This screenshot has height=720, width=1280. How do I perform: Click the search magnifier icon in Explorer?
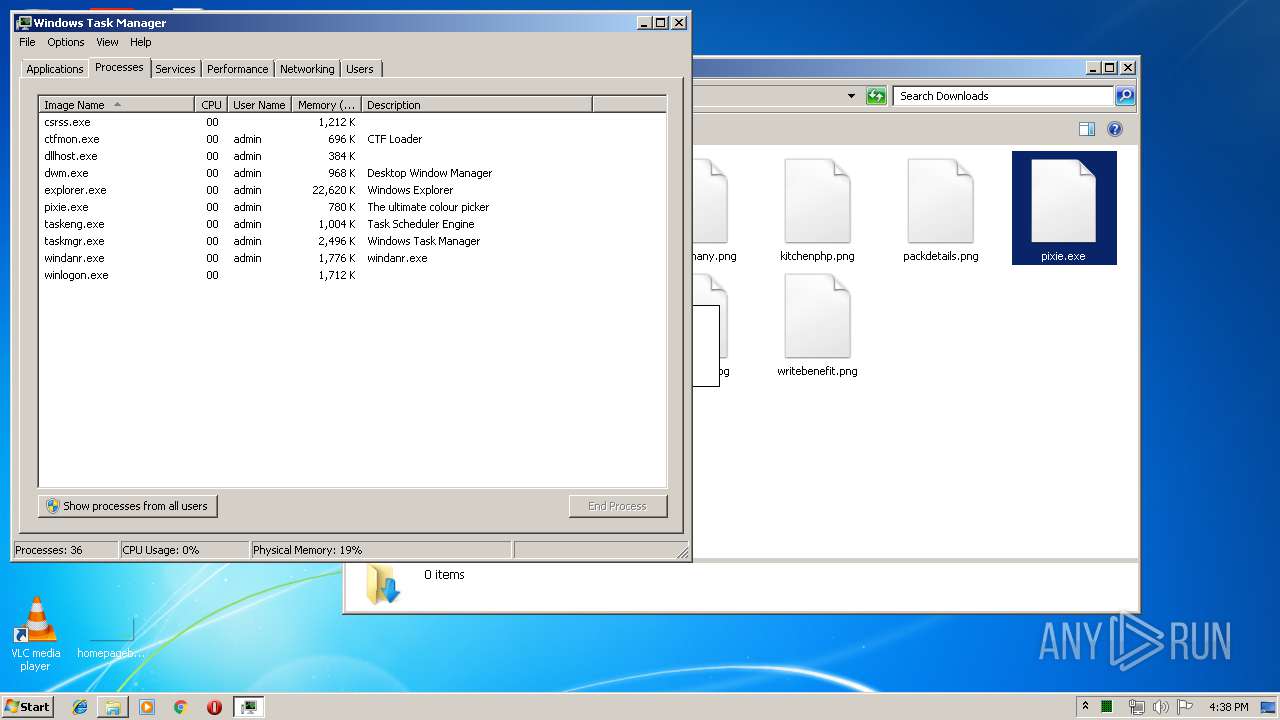pos(1125,96)
